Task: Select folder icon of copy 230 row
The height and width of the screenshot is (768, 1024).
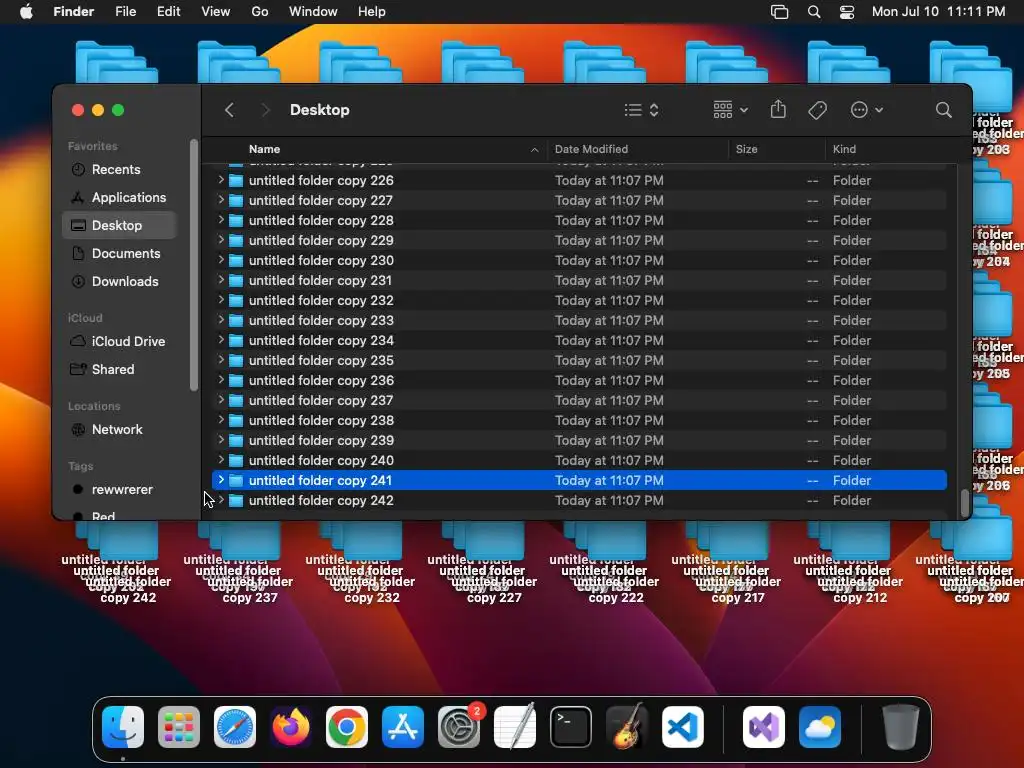Action: tap(236, 261)
